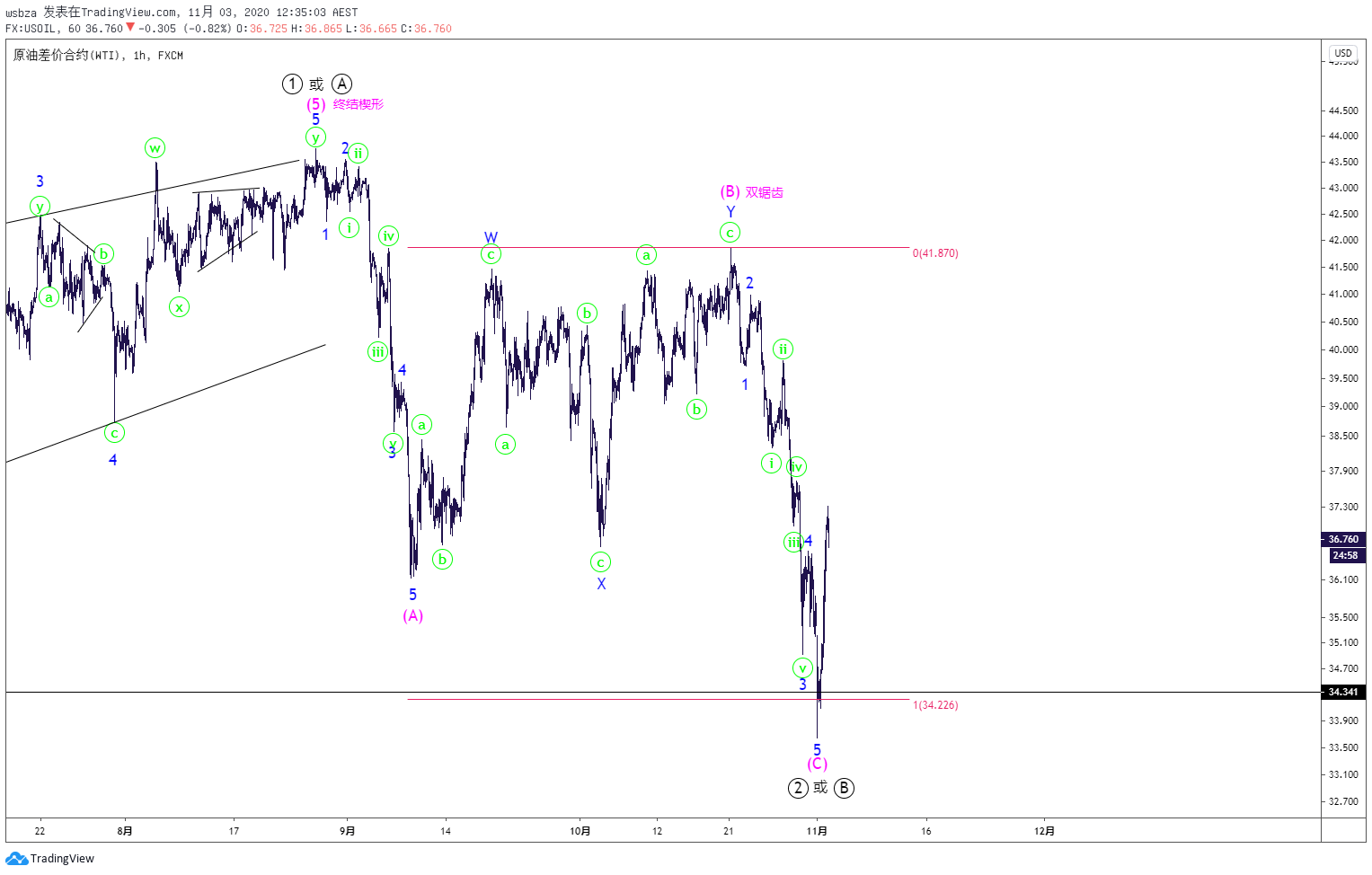1372x875 pixels.
Task: Select the 双锯齿 annotation text
Action: (765, 192)
